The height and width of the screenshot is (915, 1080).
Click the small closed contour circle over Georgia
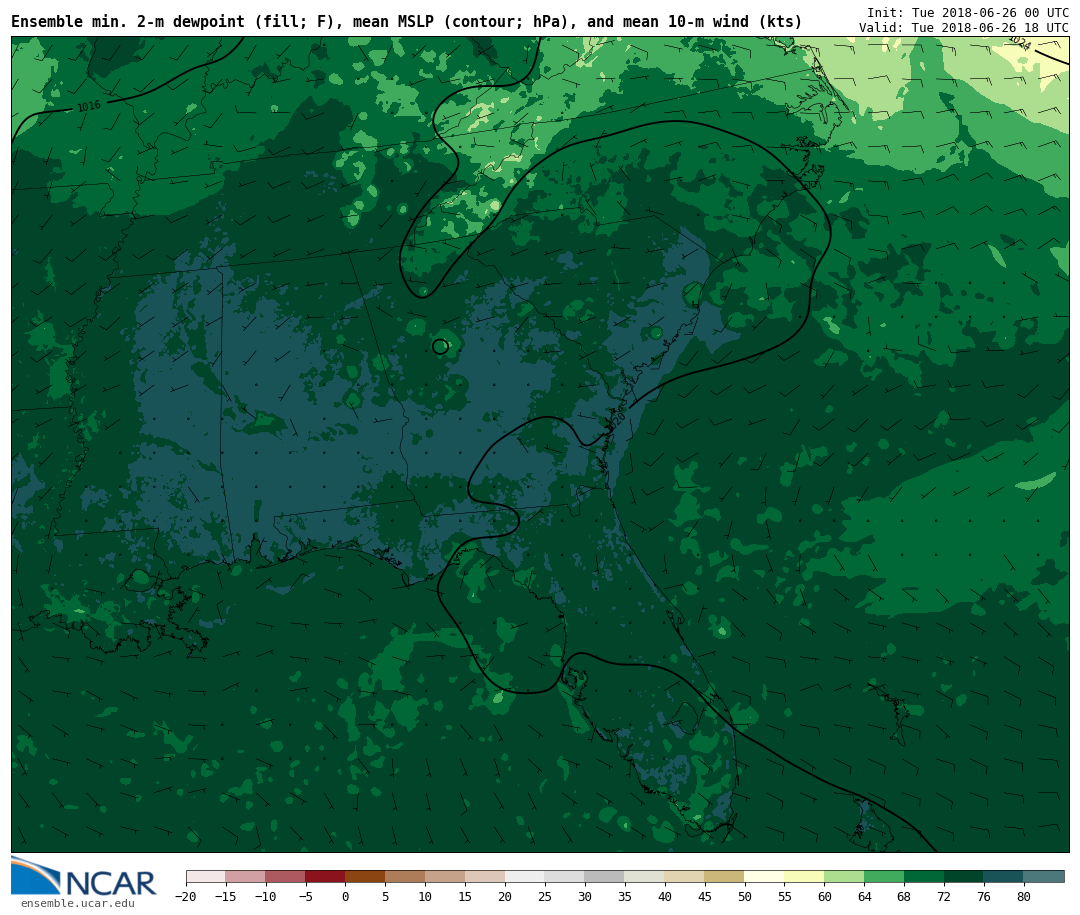[440, 347]
